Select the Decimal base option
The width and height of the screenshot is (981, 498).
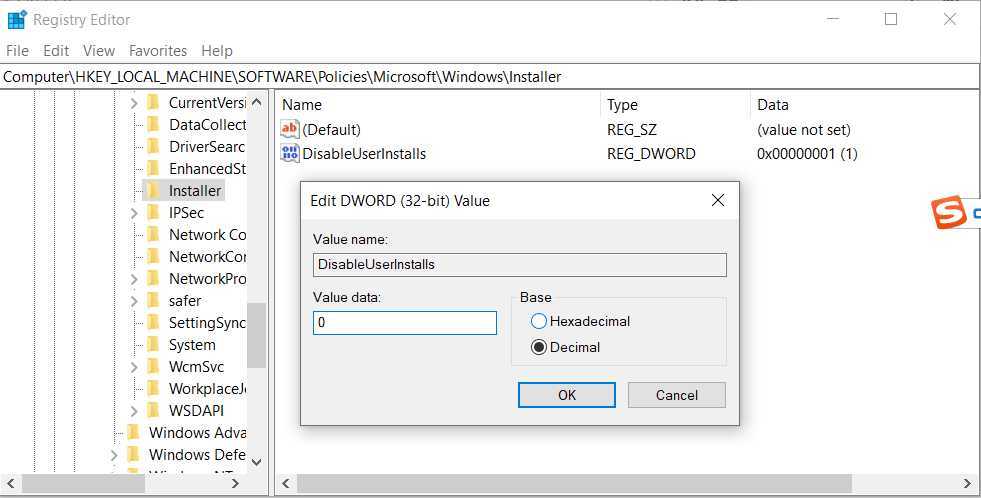point(539,347)
